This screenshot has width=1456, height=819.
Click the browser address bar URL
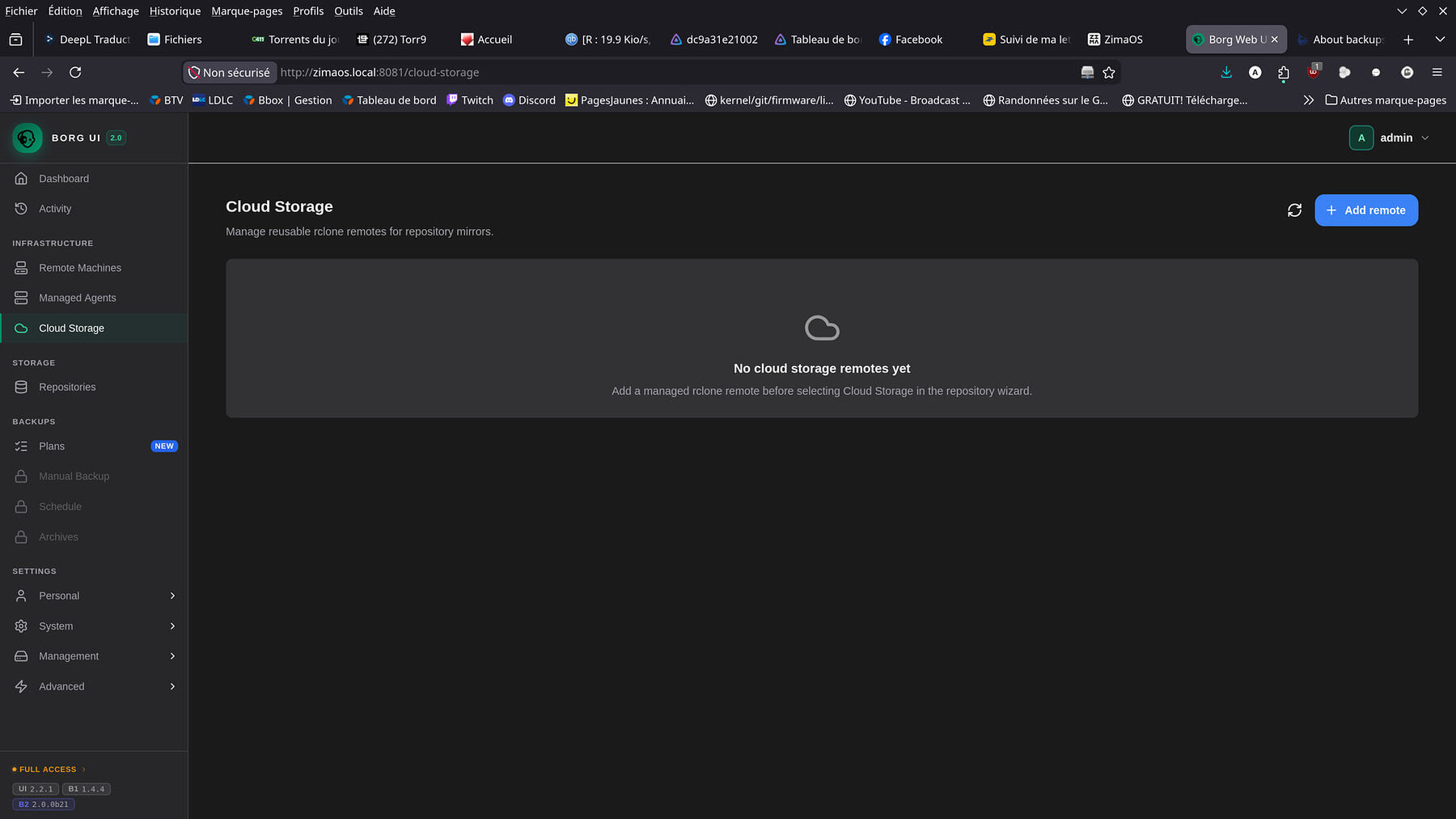click(x=379, y=73)
